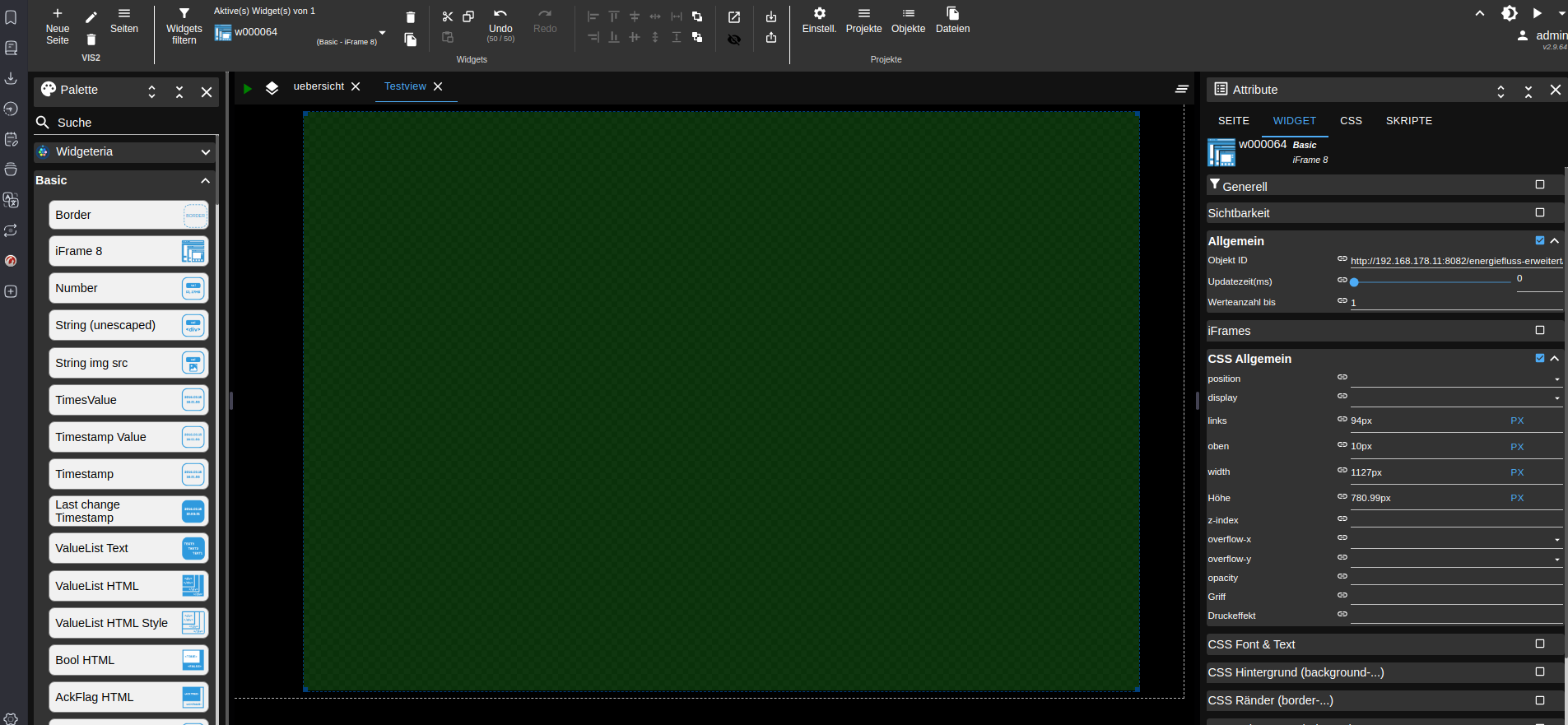The width and height of the screenshot is (1568, 725).
Task: Toggle the Sichtbarkeit section checkbox
Action: [1540, 212]
